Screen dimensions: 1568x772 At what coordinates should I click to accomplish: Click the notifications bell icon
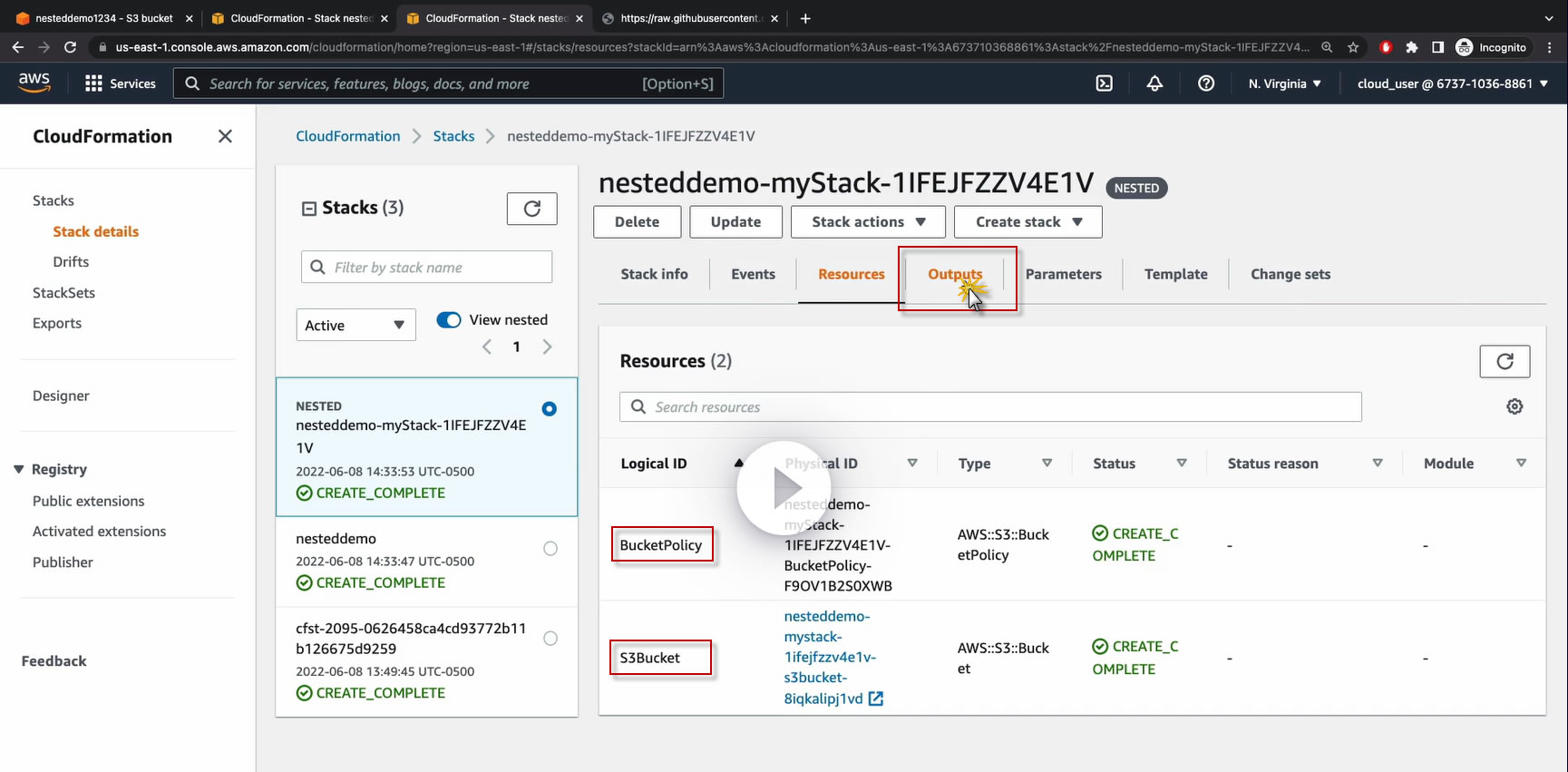click(1154, 83)
